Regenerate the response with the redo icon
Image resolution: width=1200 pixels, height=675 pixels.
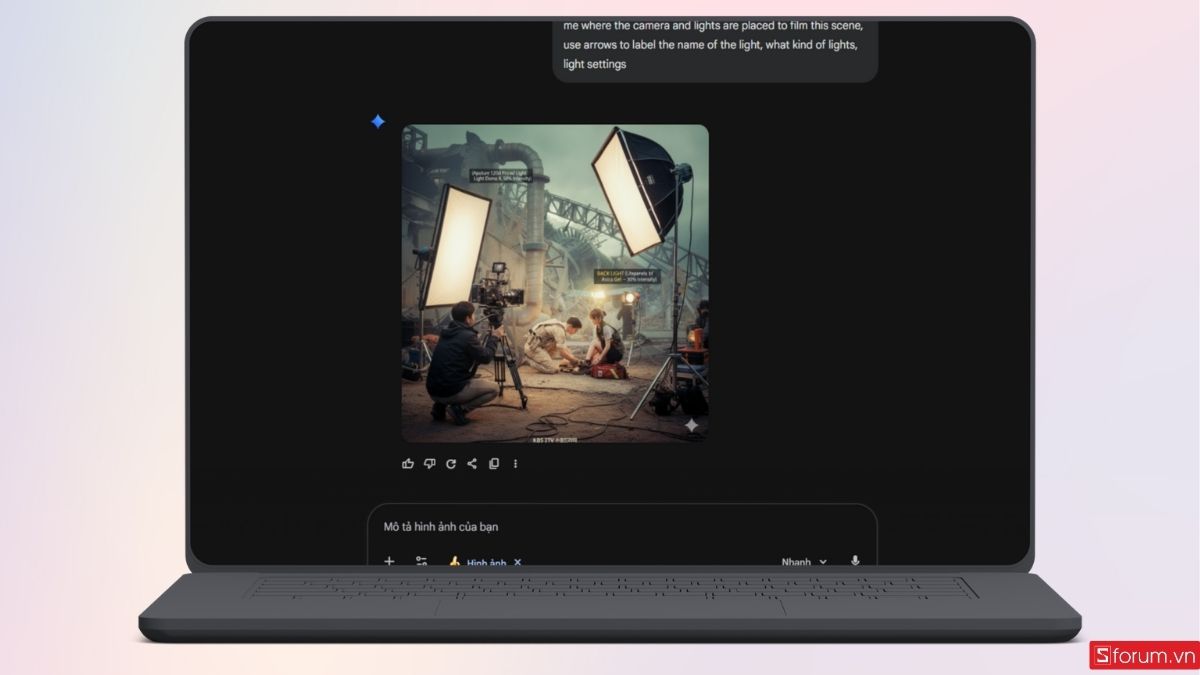[x=451, y=464]
